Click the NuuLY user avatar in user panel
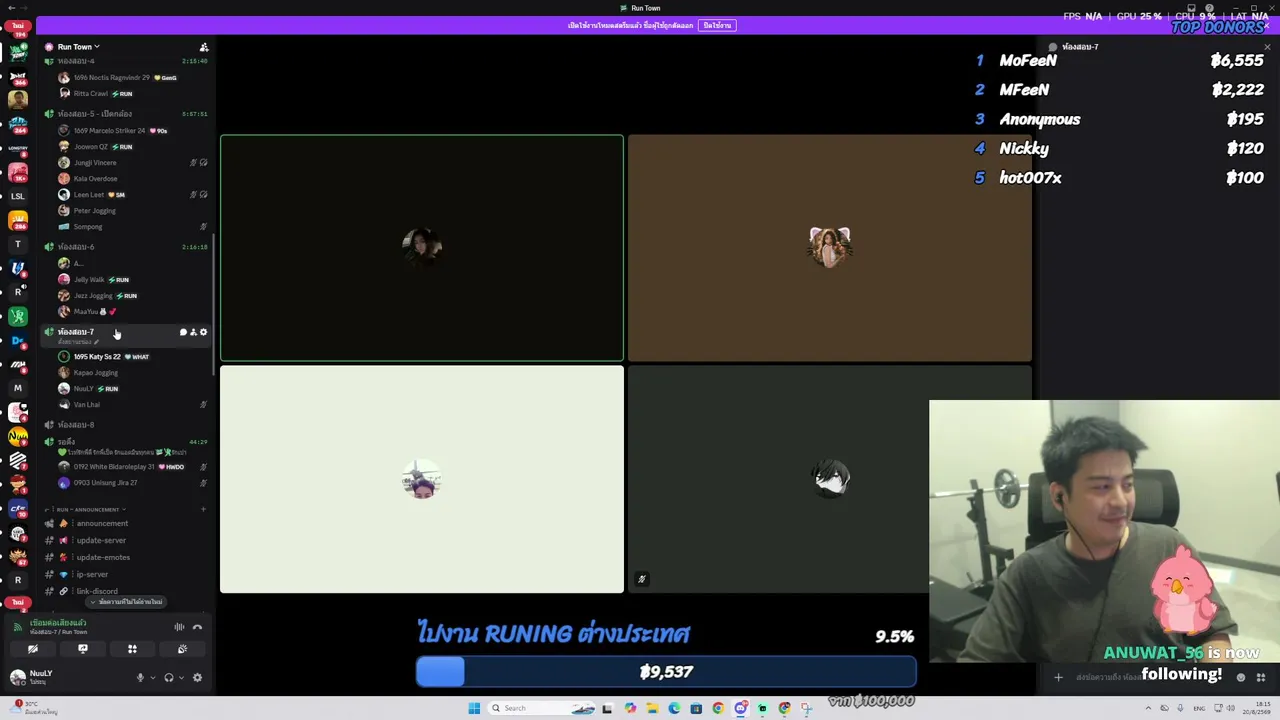This screenshot has height=720, width=1280. [x=17, y=677]
